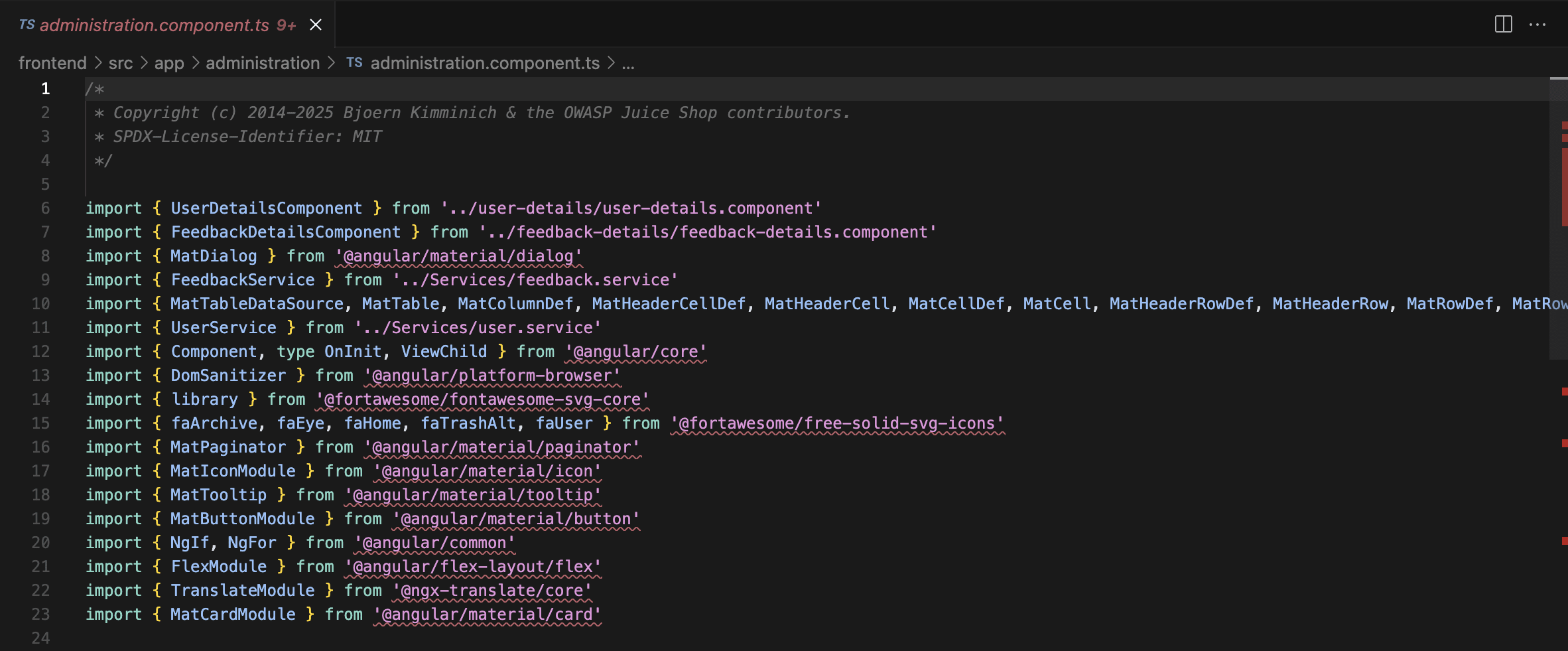Screen dimensions: 1568x651
Task: Click the MatPaginator identifier
Action: (228, 447)
